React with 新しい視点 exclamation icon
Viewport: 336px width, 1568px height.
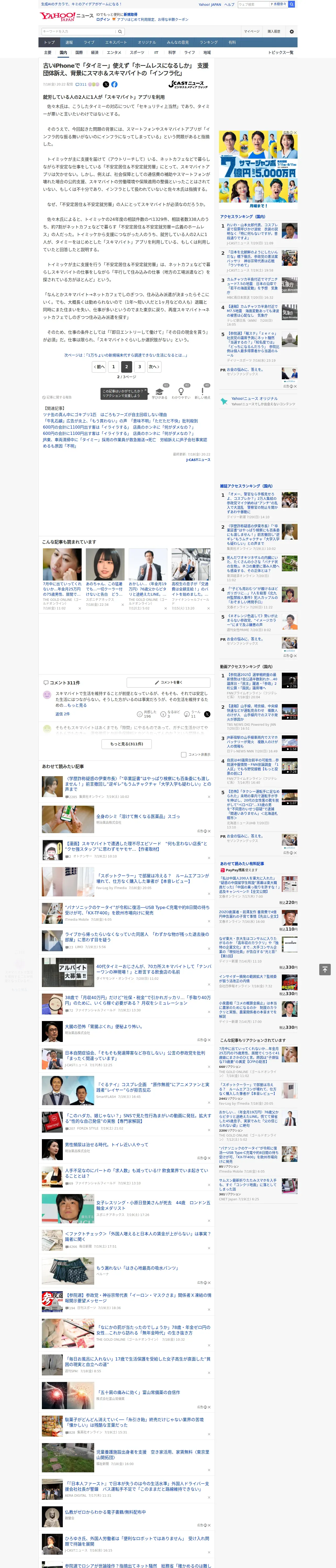203,392
